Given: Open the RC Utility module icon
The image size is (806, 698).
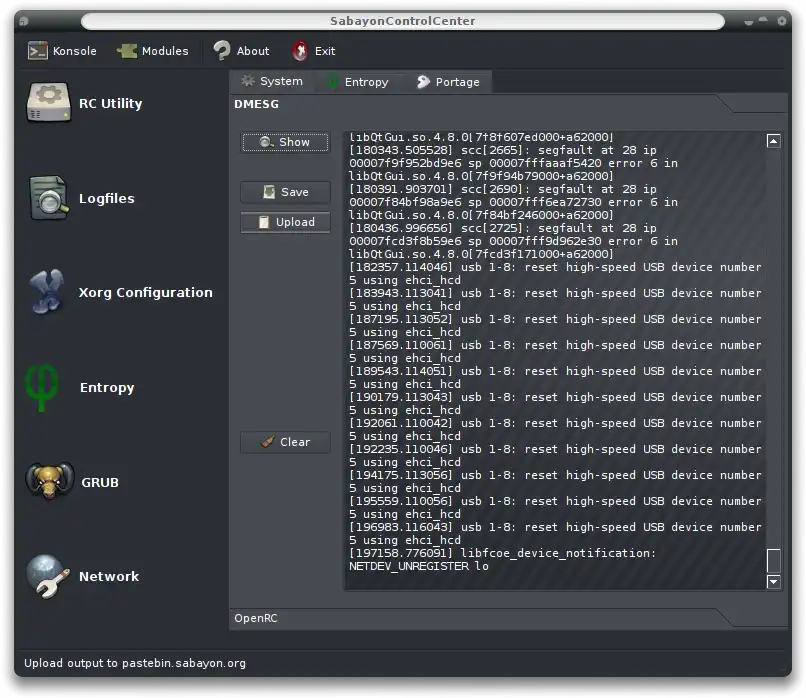Looking at the screenshot, I should click(48, 102).
